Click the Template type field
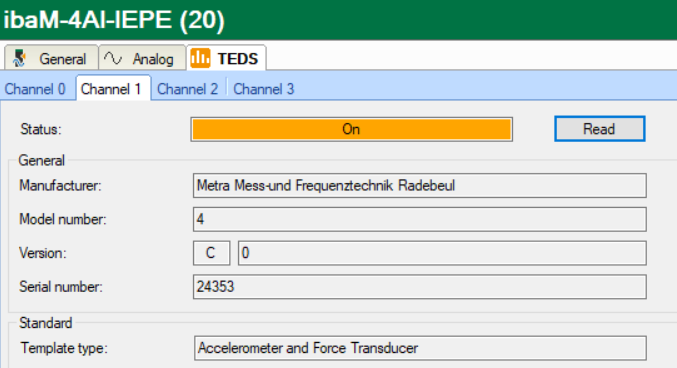 [420, 348]
